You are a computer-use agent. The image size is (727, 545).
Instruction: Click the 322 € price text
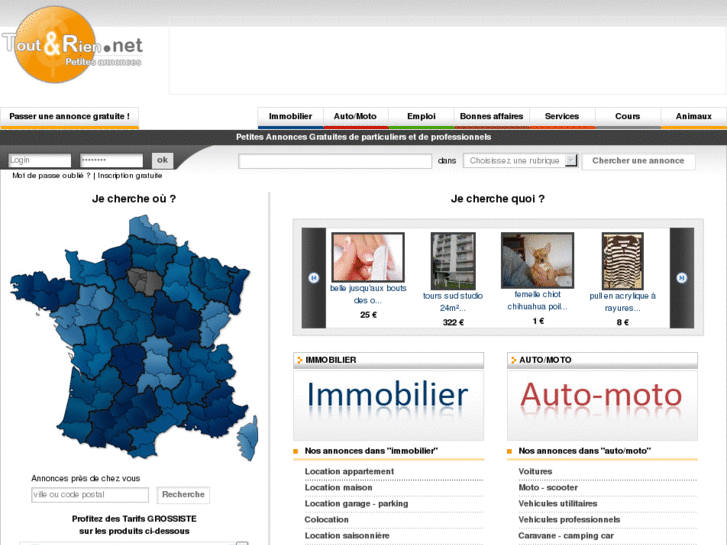(x=453, y=322)
